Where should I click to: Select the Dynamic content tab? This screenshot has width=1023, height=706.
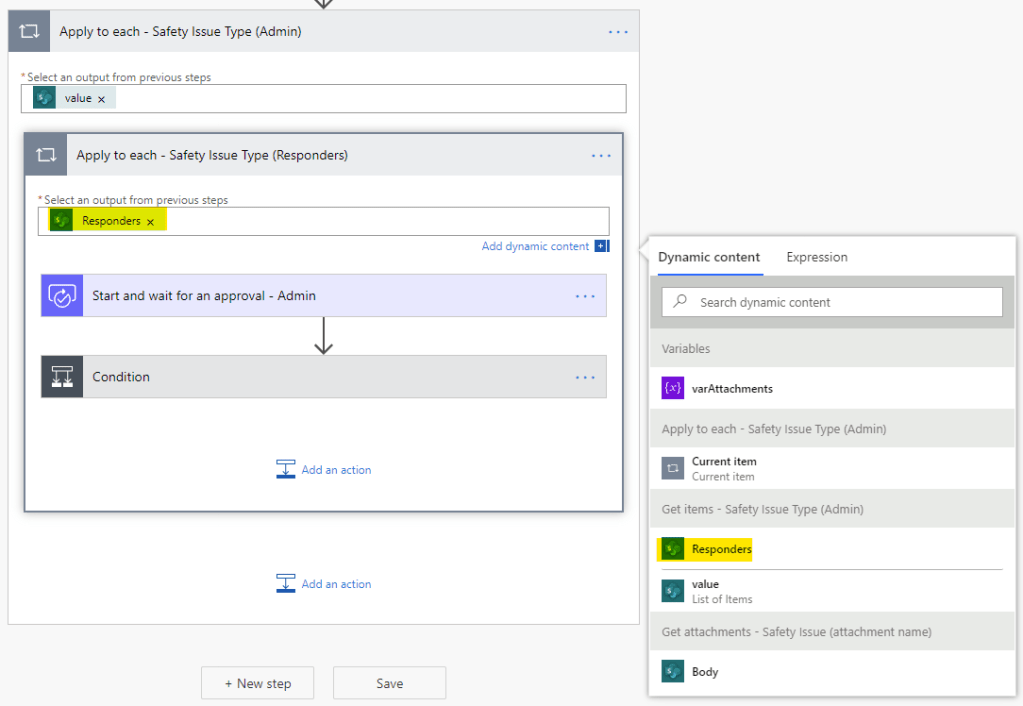point(708,257)
